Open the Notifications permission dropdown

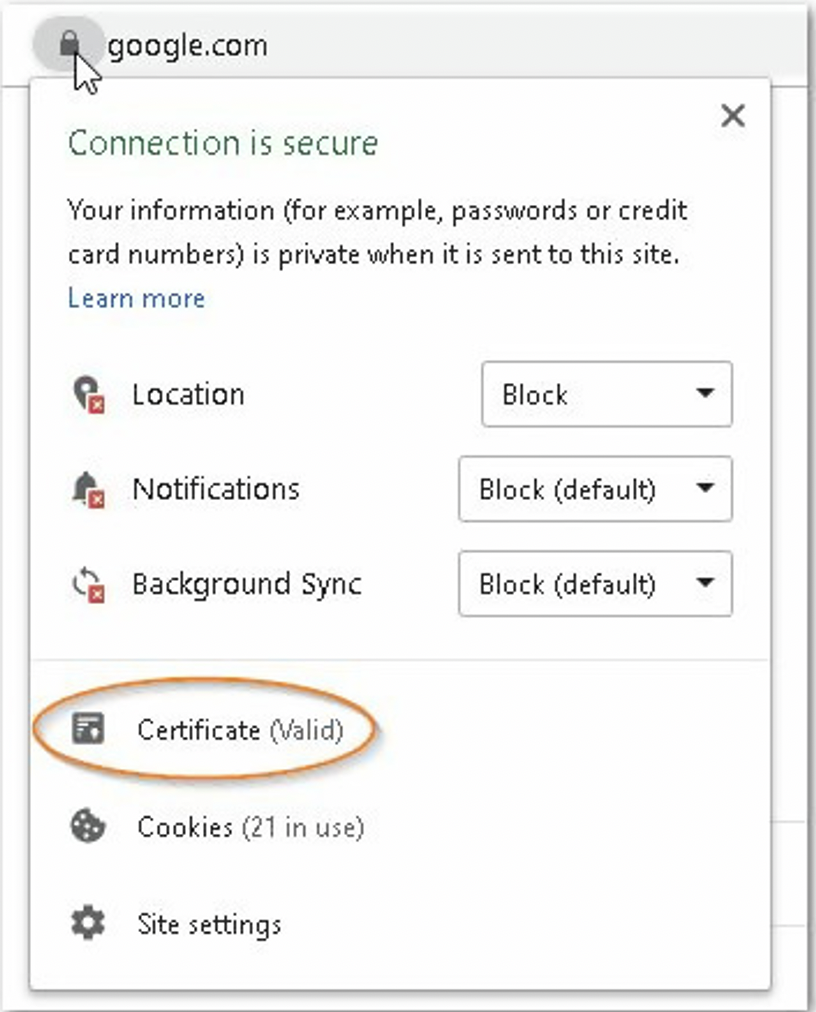coord(595,489)
